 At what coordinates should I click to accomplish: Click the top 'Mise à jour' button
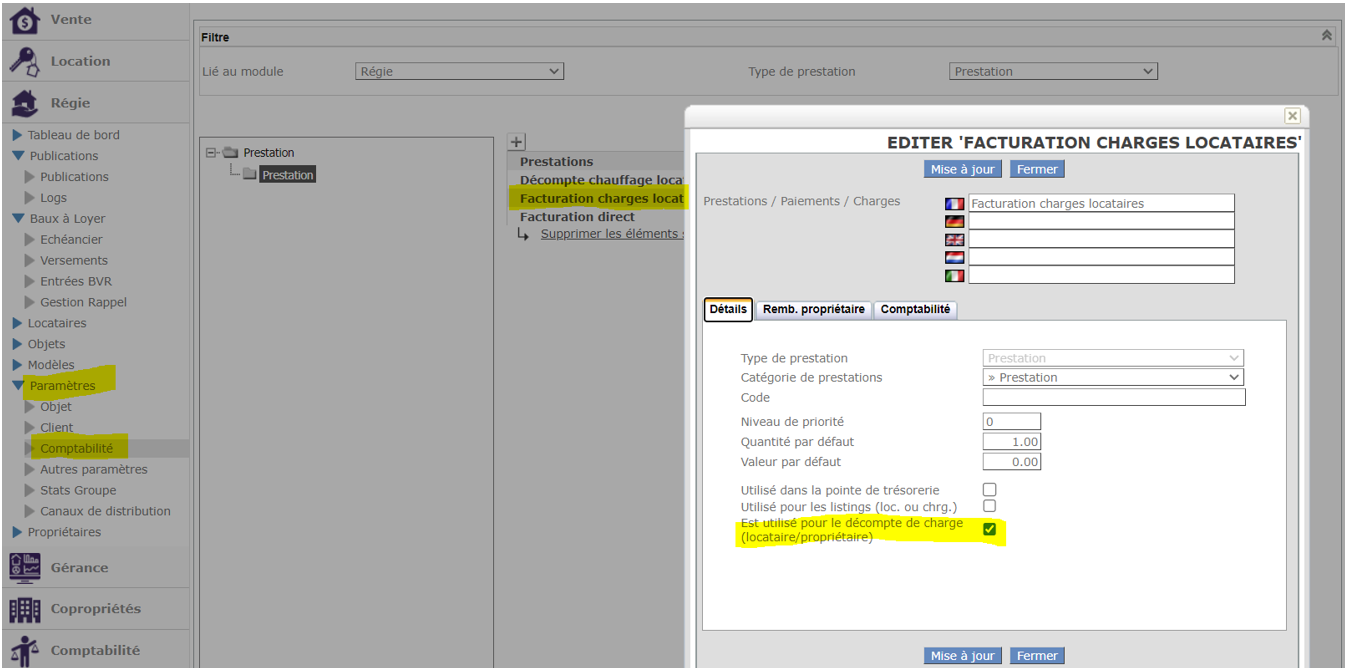click(x=962, y=169)
